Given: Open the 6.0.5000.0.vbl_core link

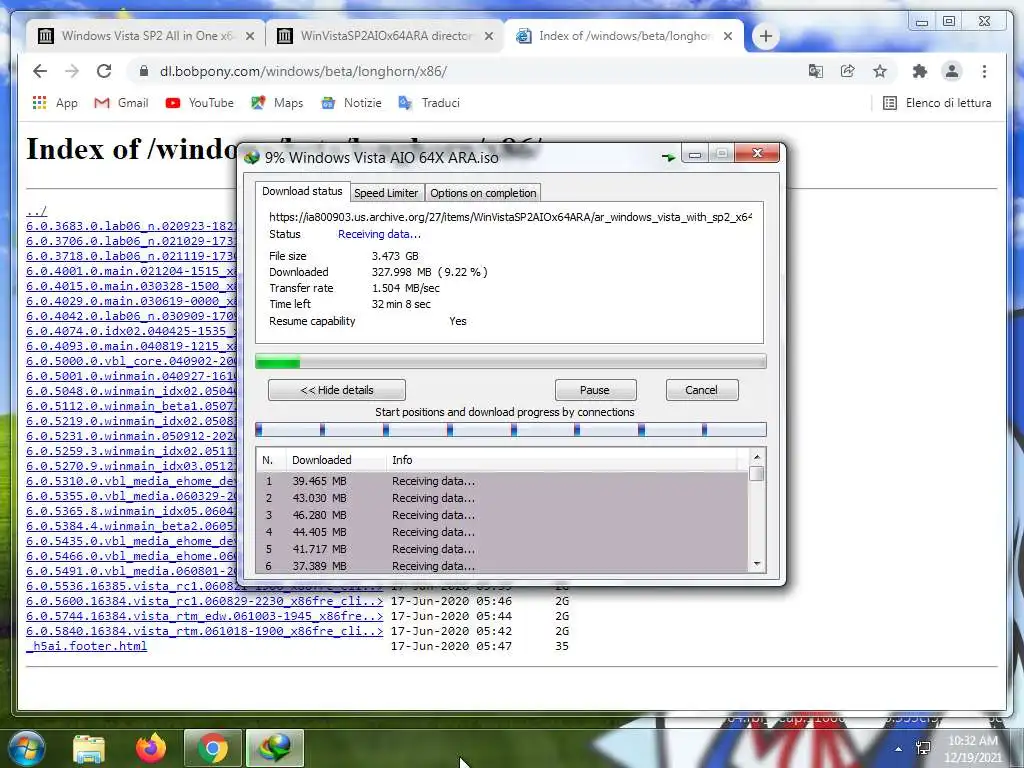Looking at the screenshot, I should [131, 361].
